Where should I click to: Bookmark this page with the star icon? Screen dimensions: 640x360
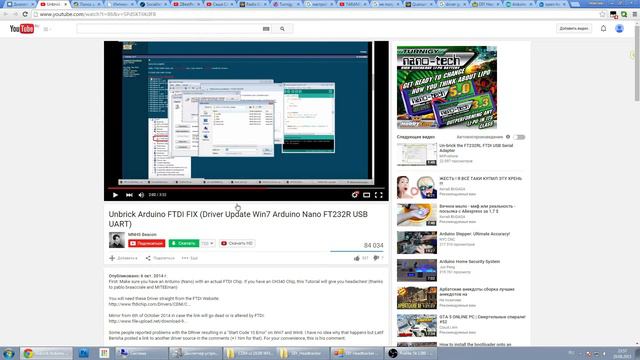click(x=602, y=14)
